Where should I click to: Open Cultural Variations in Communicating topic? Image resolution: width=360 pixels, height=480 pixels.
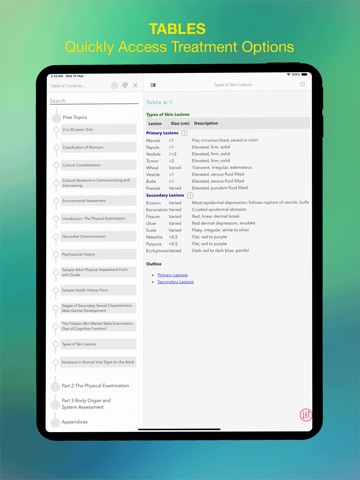click(98, 183)
